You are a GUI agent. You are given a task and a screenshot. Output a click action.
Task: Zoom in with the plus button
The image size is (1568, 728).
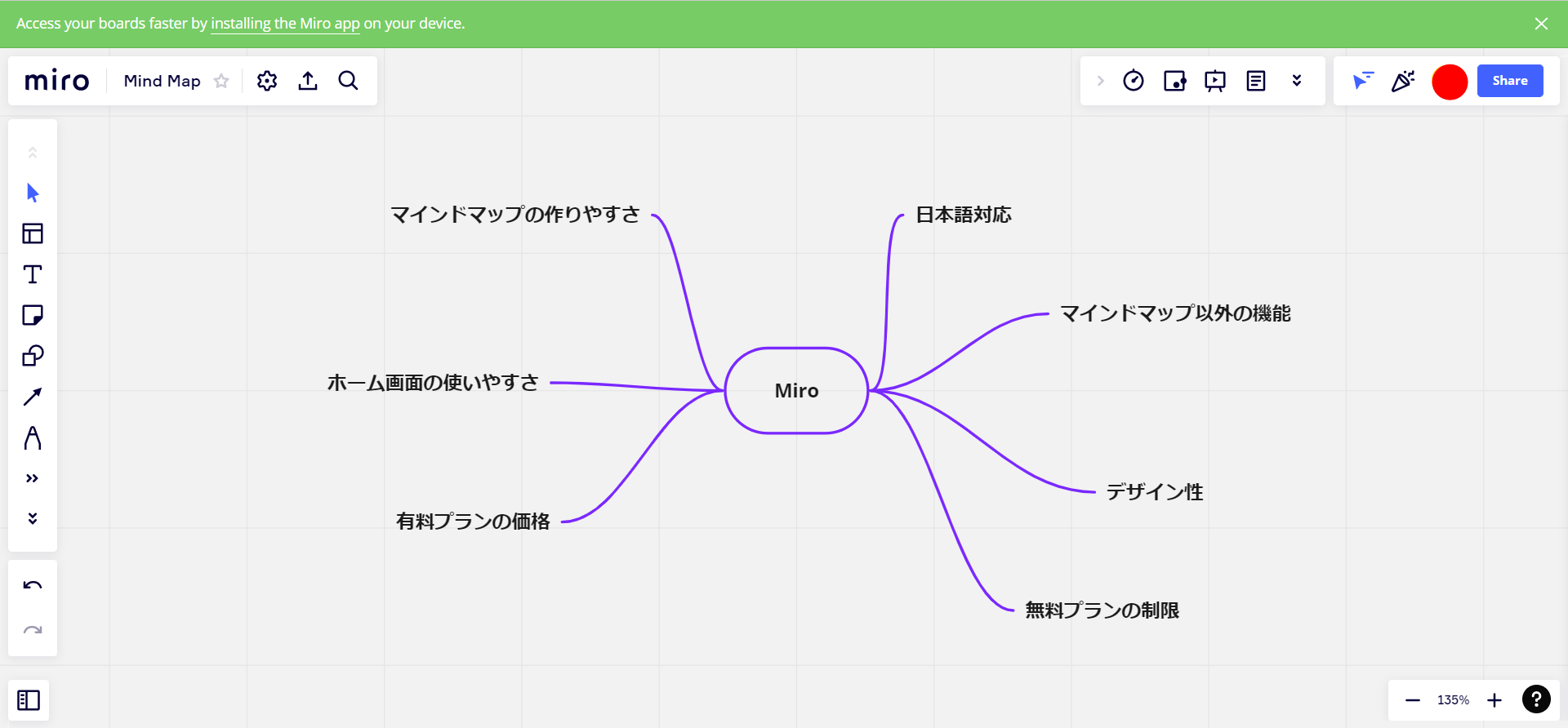pyautogui.click(x=1494, y=700)
